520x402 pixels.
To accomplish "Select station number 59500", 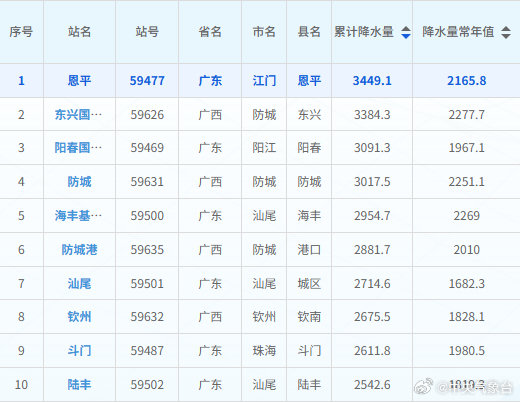I will (147, 216).
